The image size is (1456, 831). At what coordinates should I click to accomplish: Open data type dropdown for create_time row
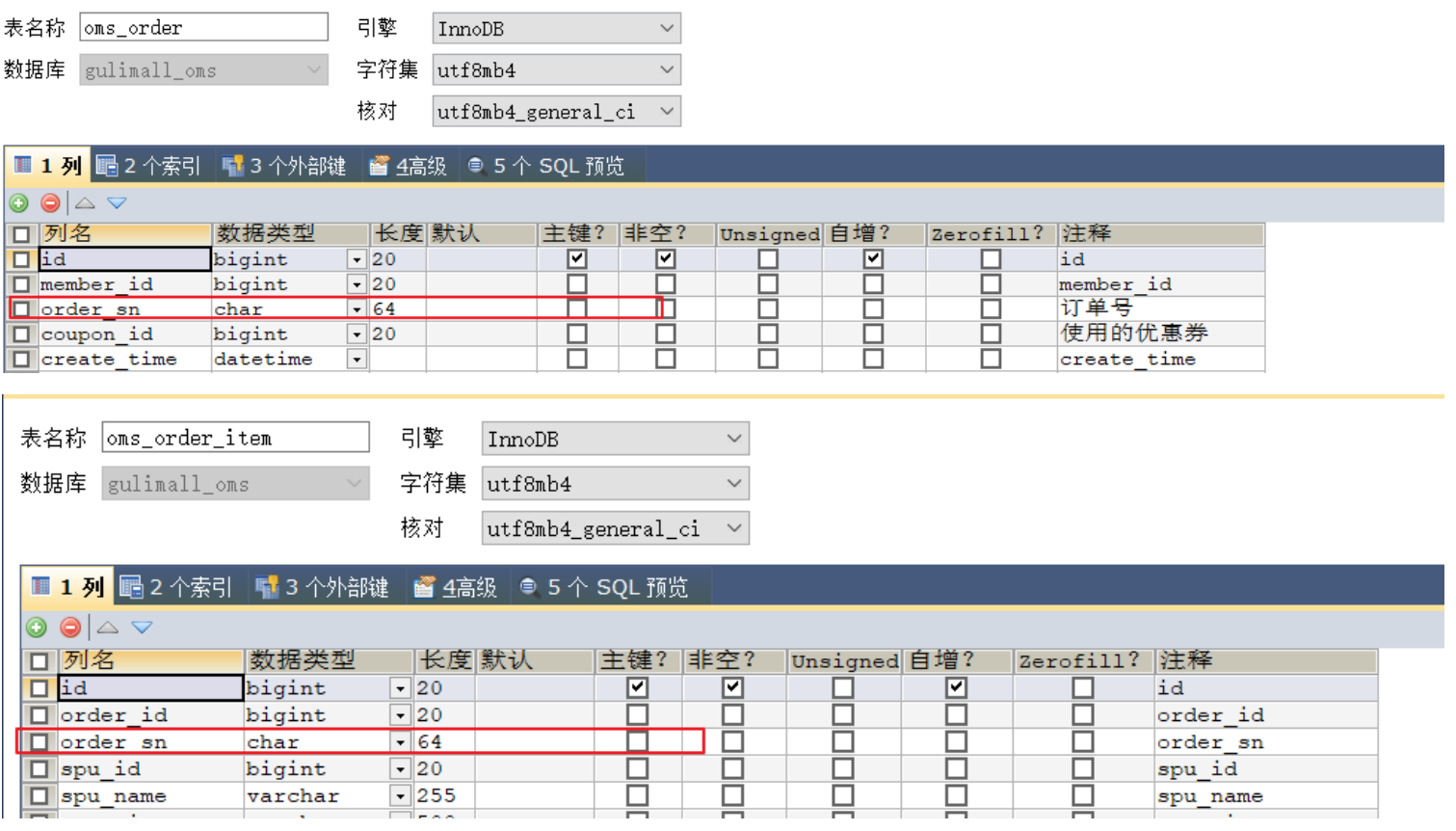pos(357,360)
